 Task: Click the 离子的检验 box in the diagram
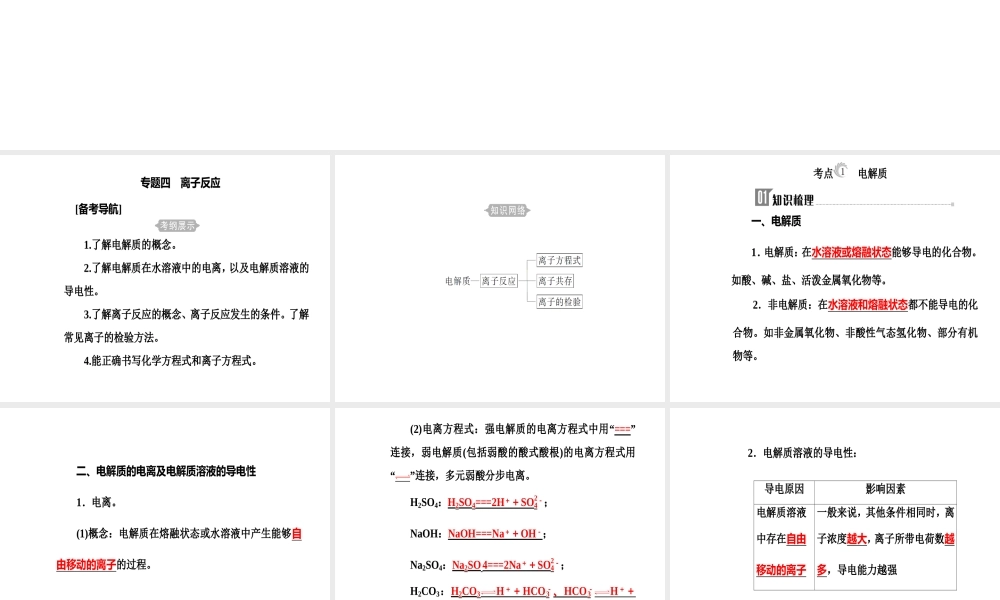tap(557, 301)
